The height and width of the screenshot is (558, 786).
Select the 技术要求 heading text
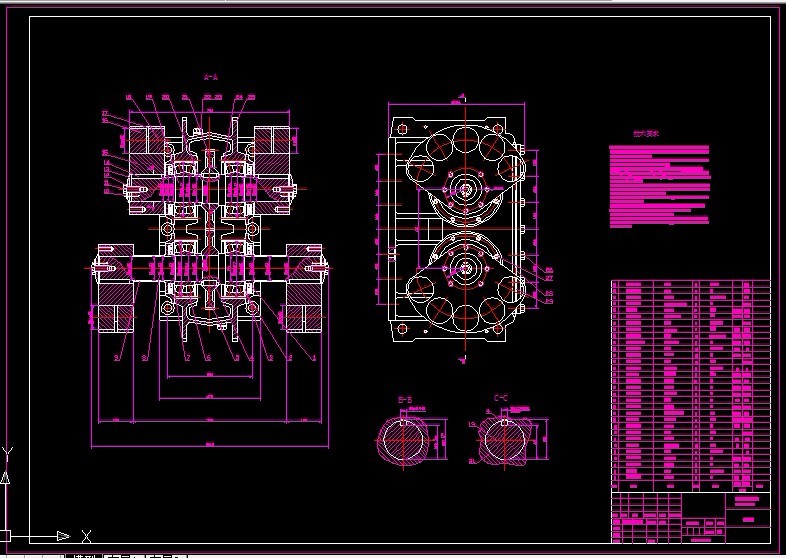pyautogui.click(x=646, y=134)
